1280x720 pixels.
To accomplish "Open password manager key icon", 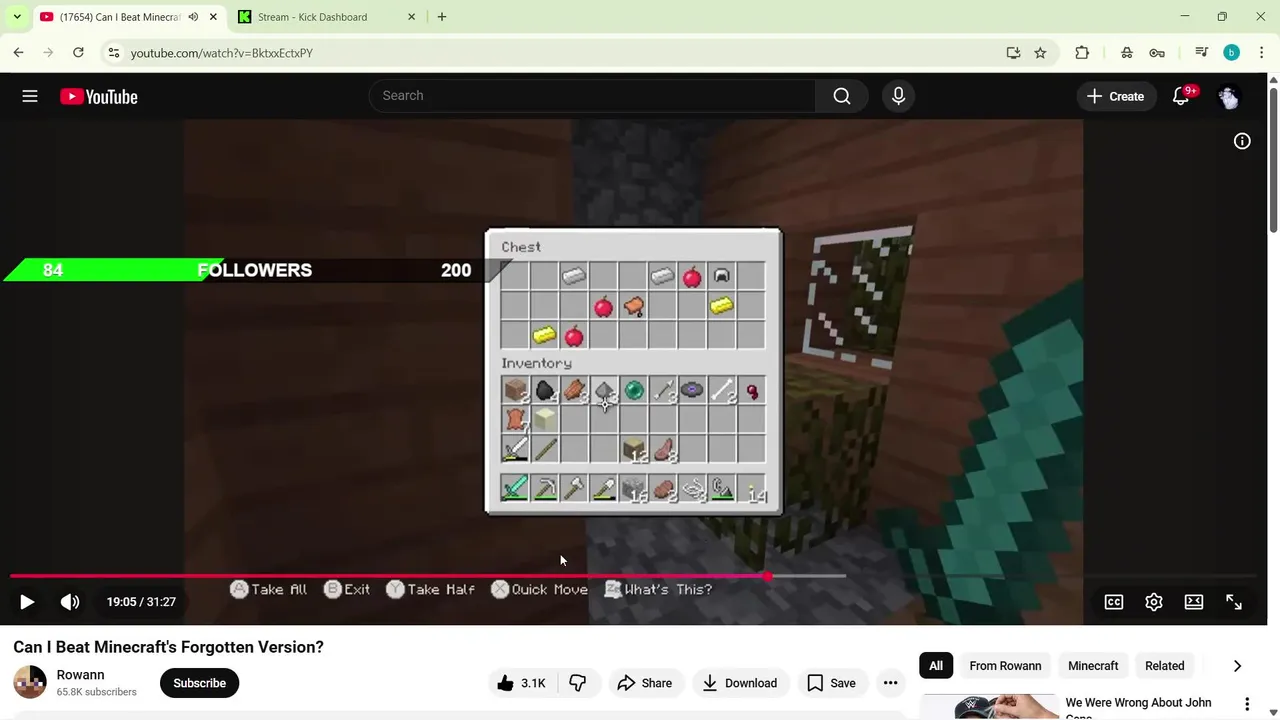I will 1157,53.
